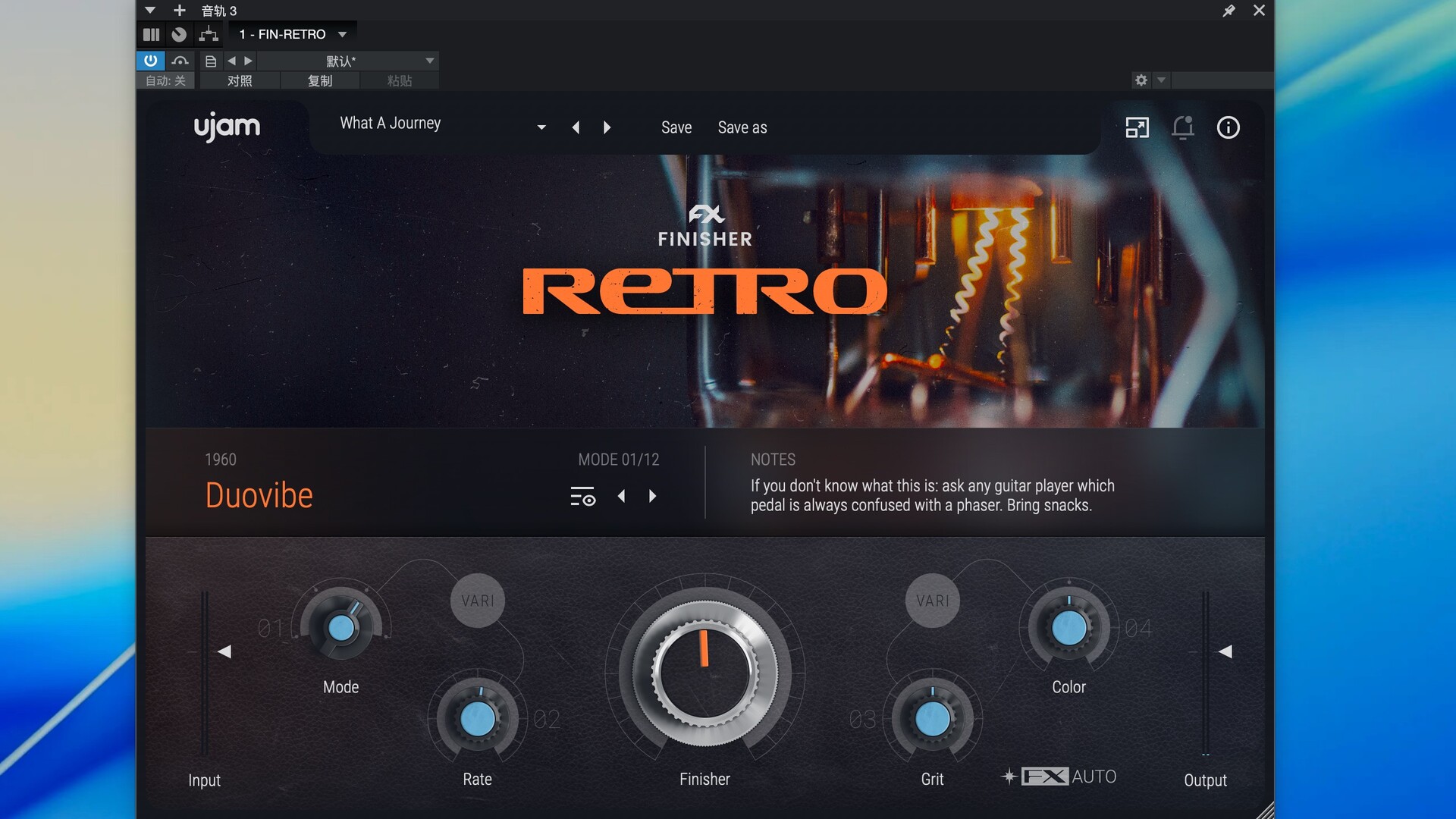Image resolution: width=1456 pixels, height=819 pixels.
Task: Adjust the Mode knob
Action: (x=341, y=628)
